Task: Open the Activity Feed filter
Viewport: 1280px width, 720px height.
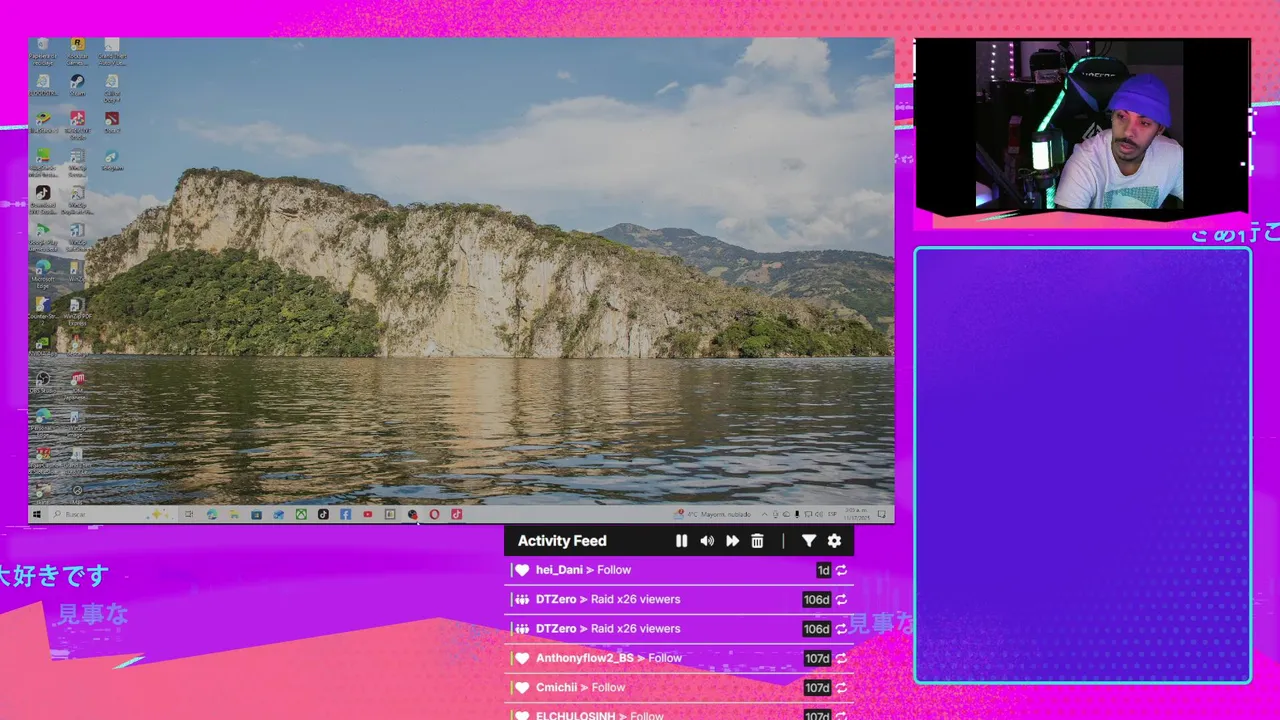Action: click(x=809, y=541)
